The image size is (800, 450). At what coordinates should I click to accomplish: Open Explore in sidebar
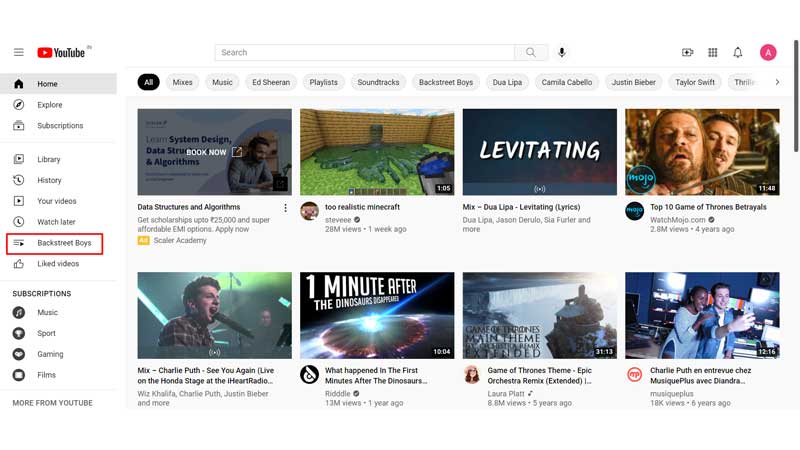(58, 105)
